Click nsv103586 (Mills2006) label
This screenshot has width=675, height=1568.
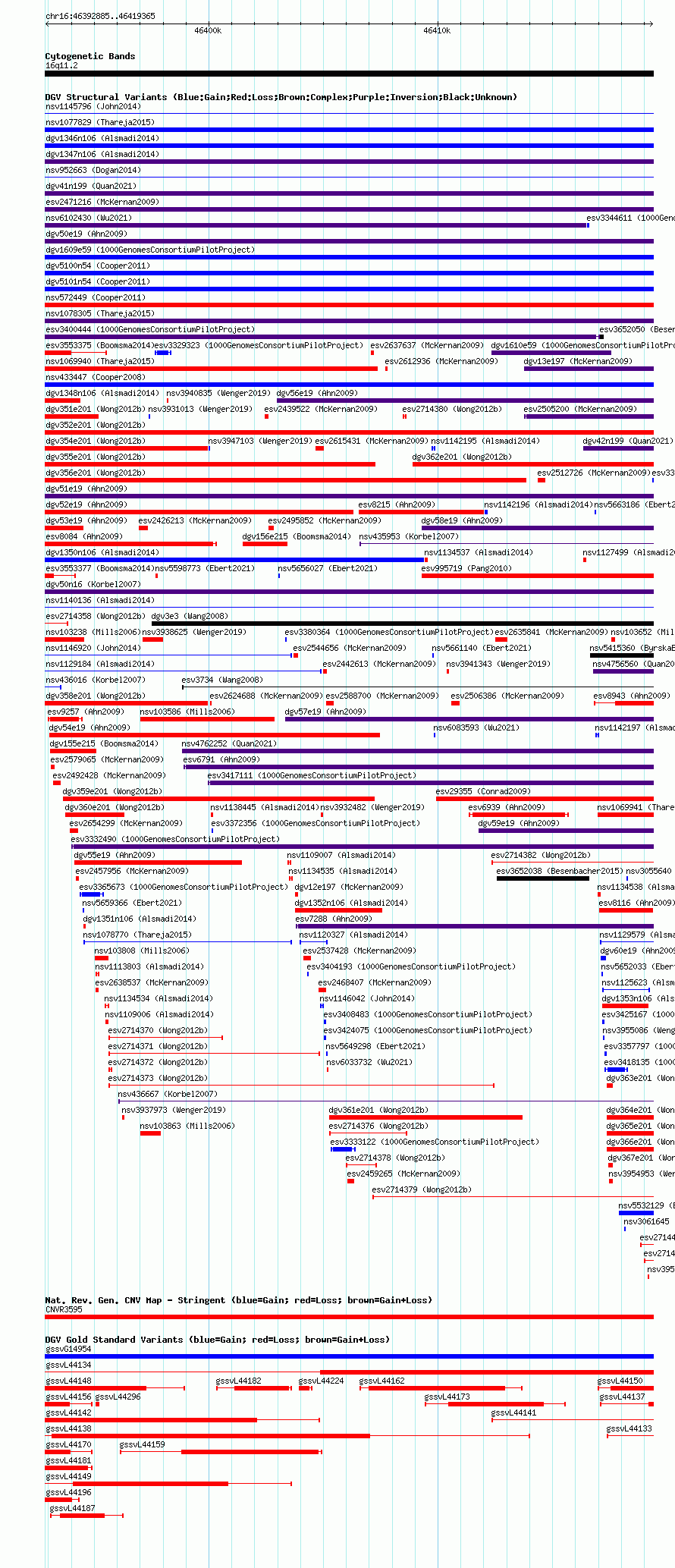pyautogui.click(x=187, y=712)
